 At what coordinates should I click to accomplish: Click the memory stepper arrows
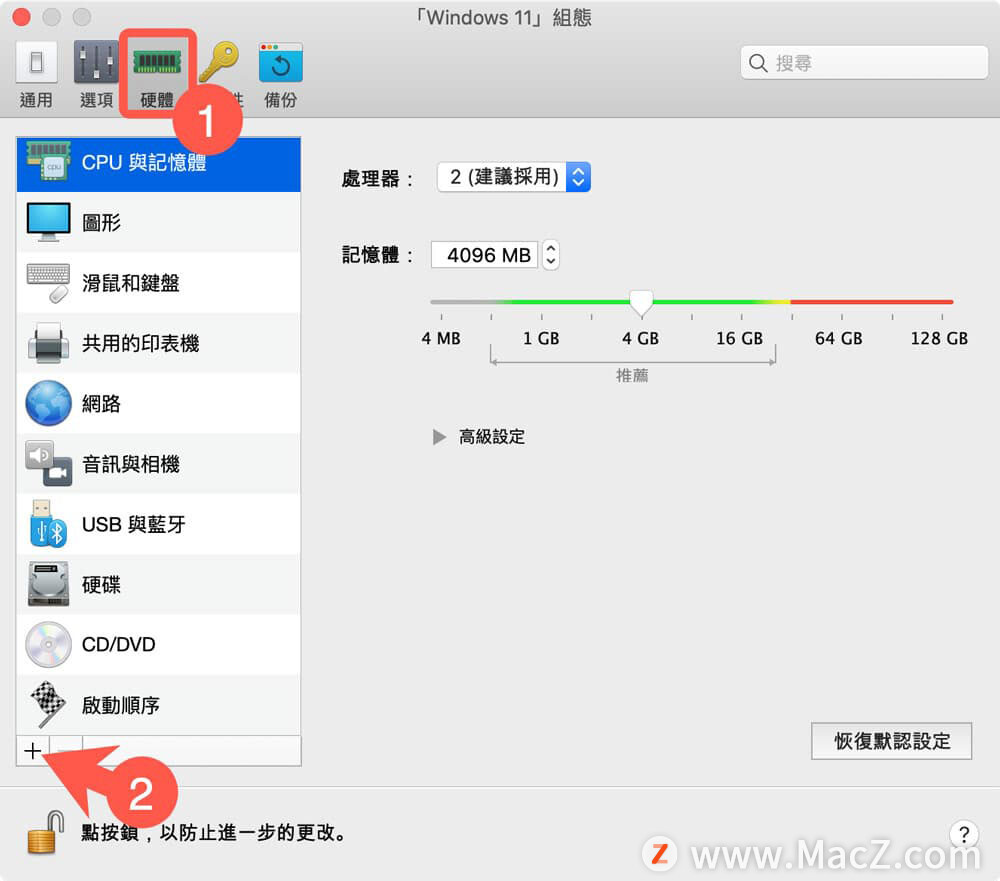tap(551, 255)
